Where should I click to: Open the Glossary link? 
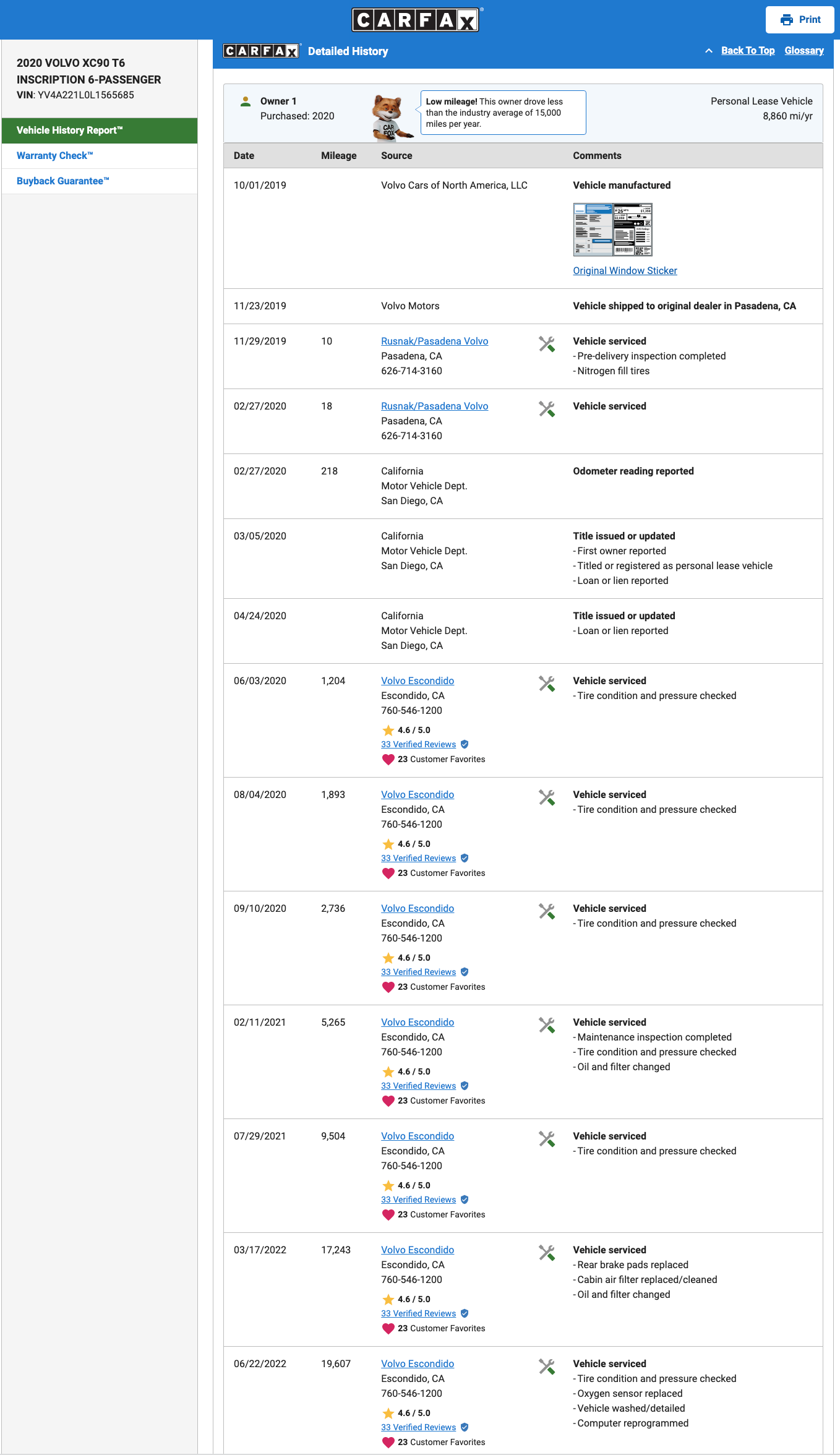[804, 51]
